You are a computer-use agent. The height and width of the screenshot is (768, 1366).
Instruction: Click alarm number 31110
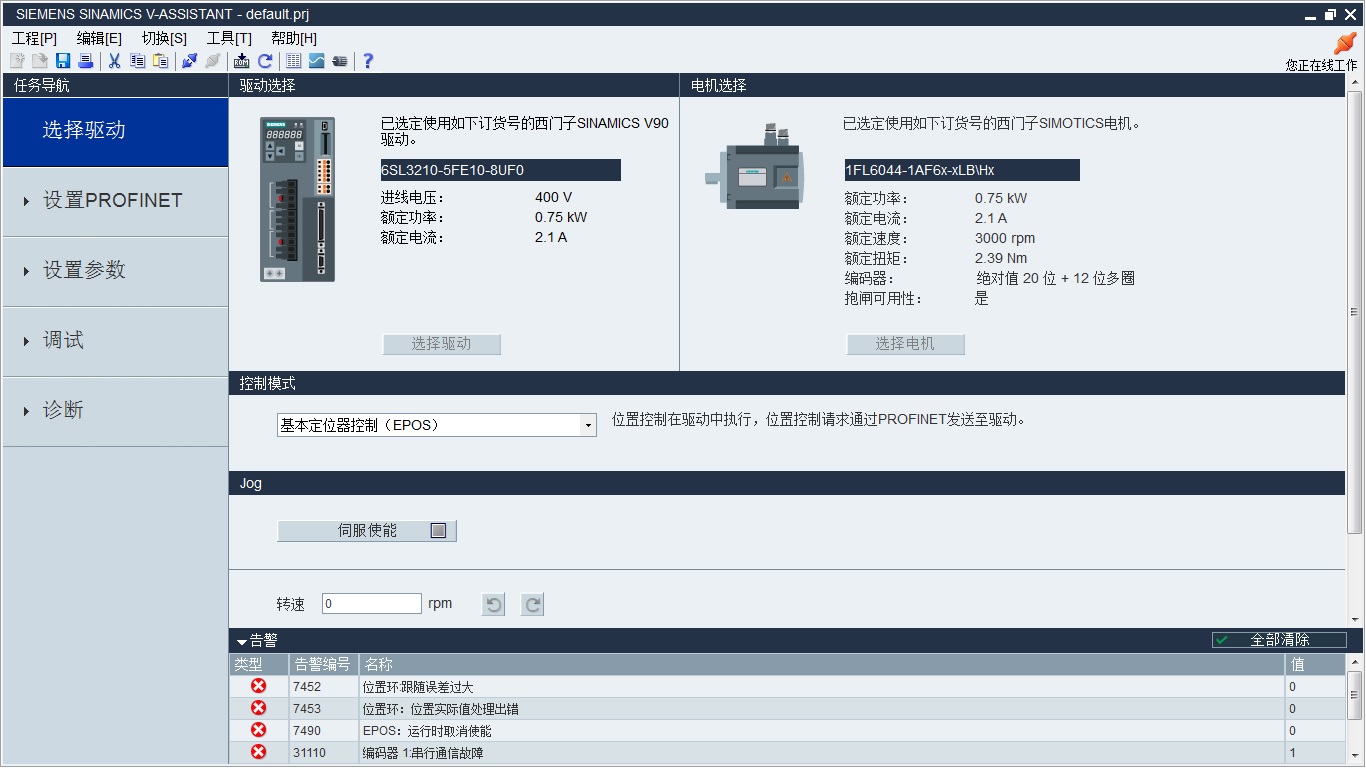point(310,753)
